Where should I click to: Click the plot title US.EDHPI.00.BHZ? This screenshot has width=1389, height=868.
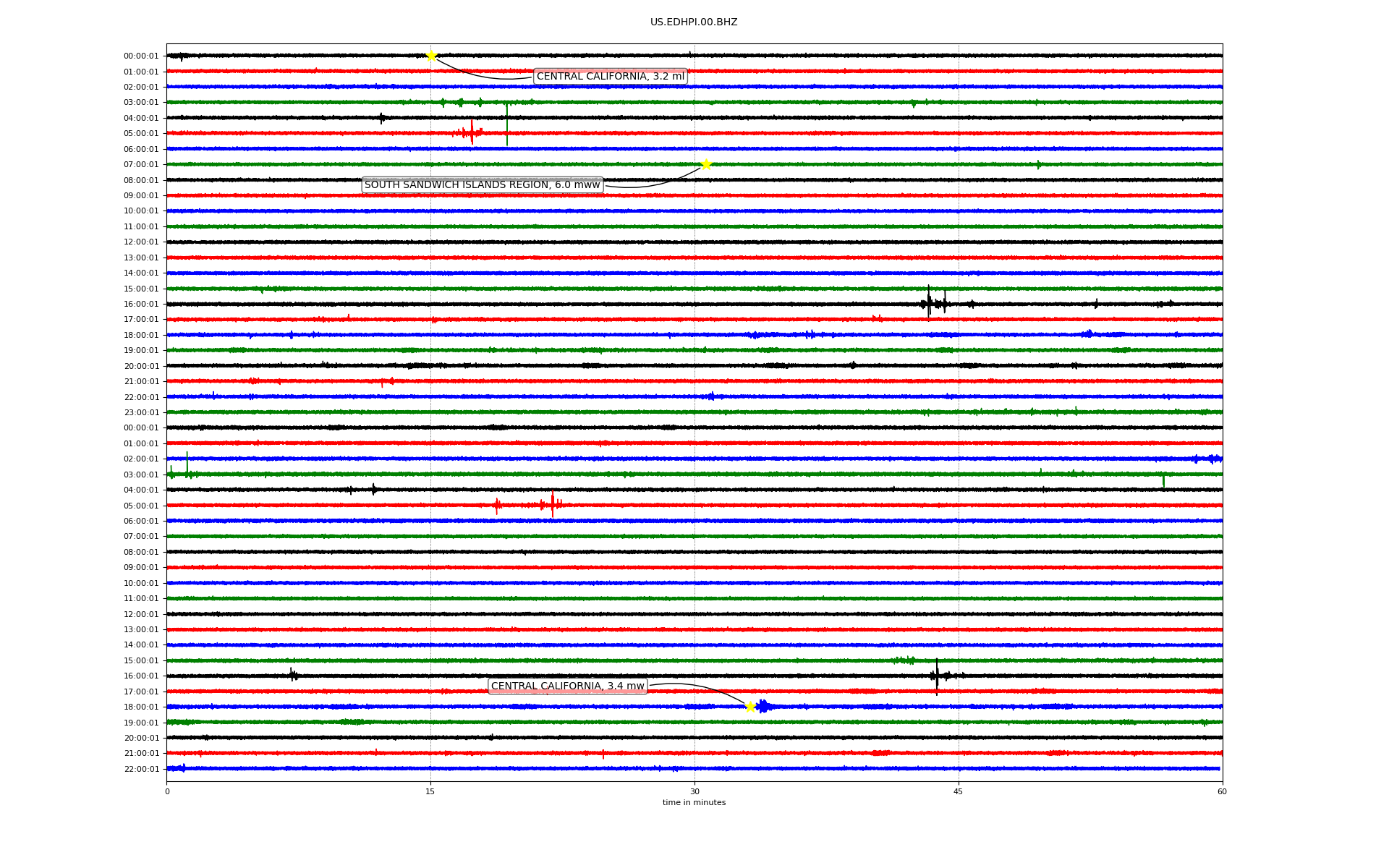(x=693, y=22)
